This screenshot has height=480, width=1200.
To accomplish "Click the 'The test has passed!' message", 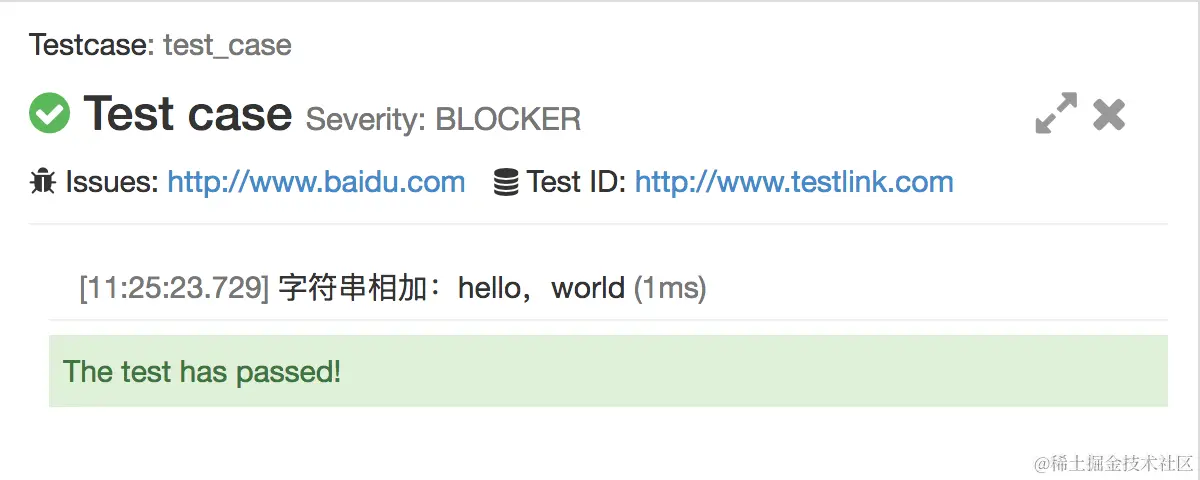I will tap(202, 372).
